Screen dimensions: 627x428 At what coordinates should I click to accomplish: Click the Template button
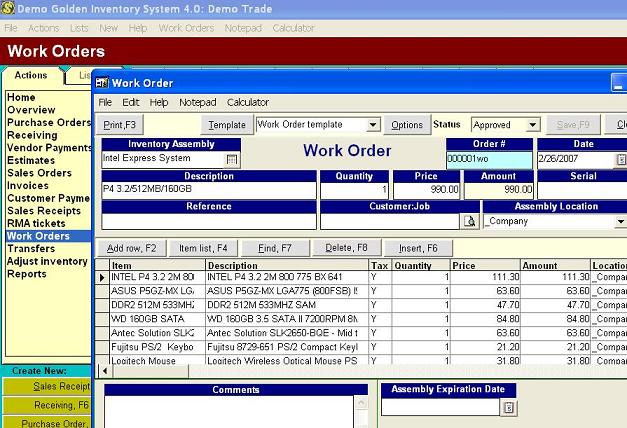point(227,125)
